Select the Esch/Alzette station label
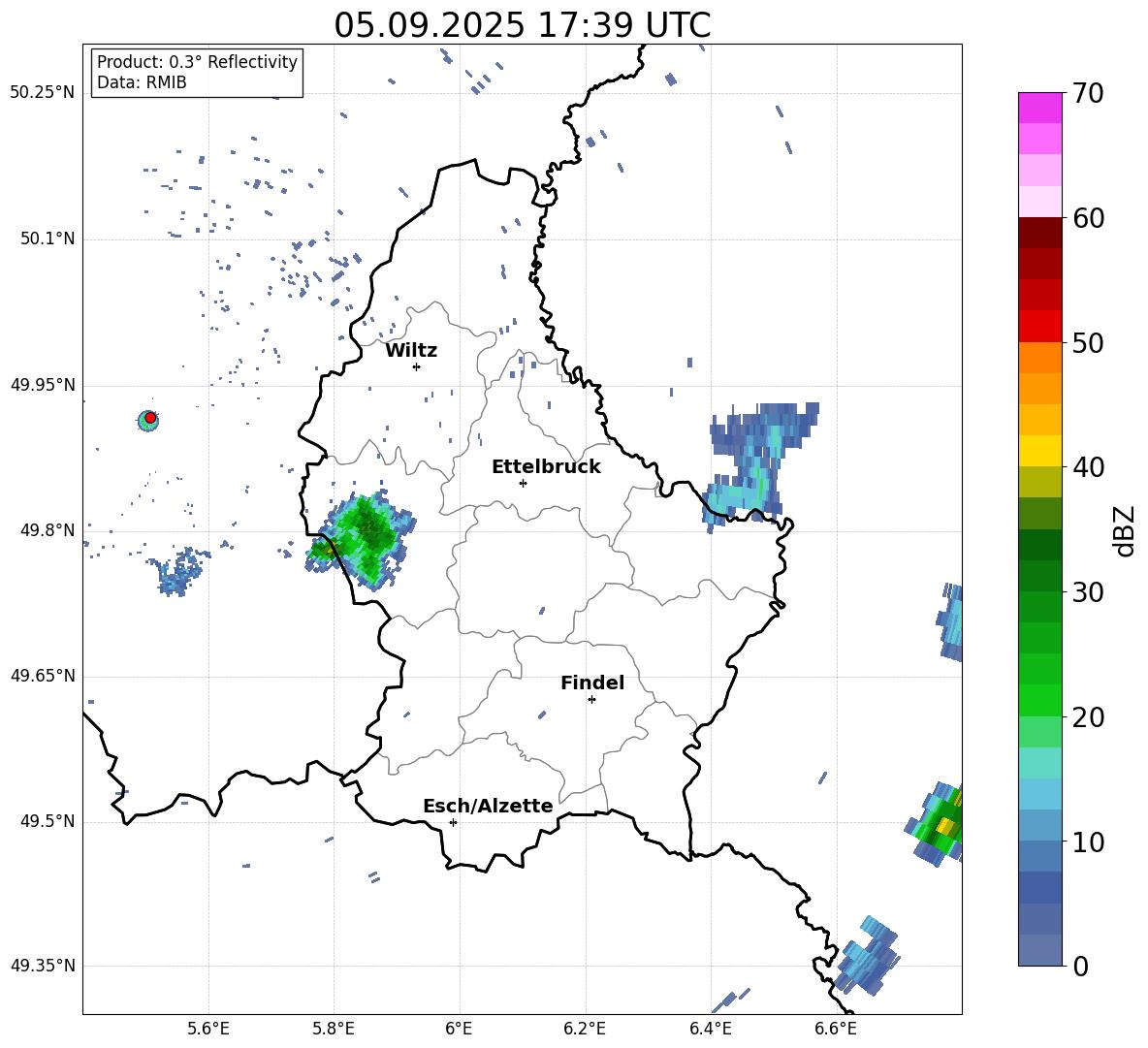The image size is (1148, 1048). tap(488, 806)
